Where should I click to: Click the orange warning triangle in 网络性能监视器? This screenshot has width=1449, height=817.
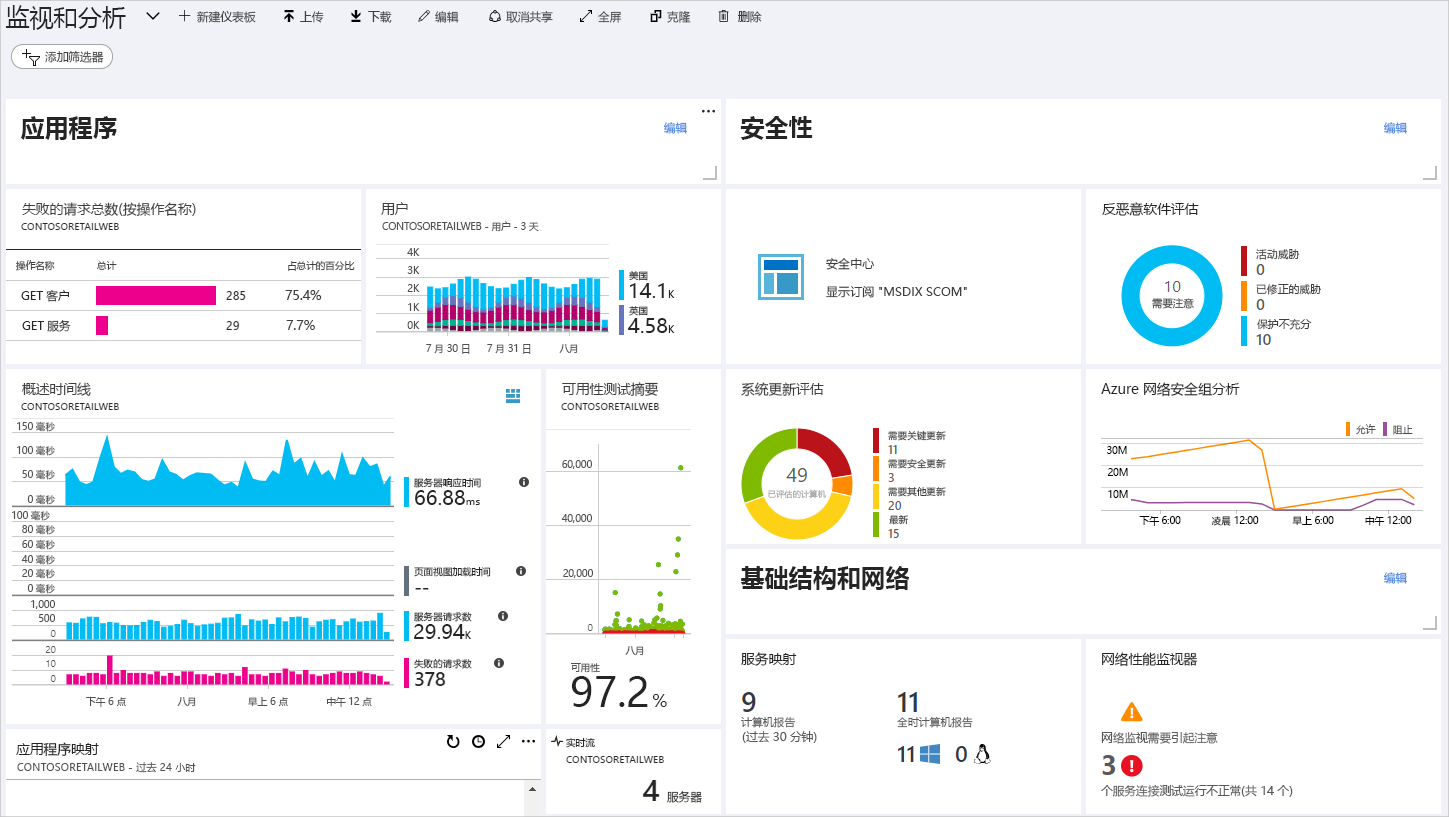(1131, 711)
